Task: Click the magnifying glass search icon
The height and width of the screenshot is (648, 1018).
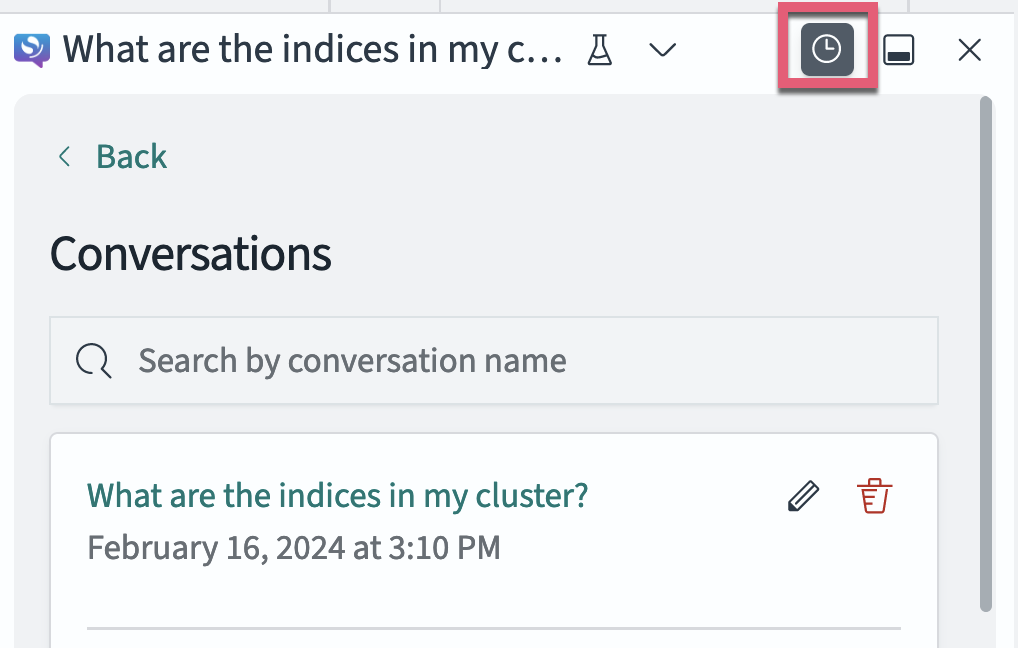Action: click(91, 360)
